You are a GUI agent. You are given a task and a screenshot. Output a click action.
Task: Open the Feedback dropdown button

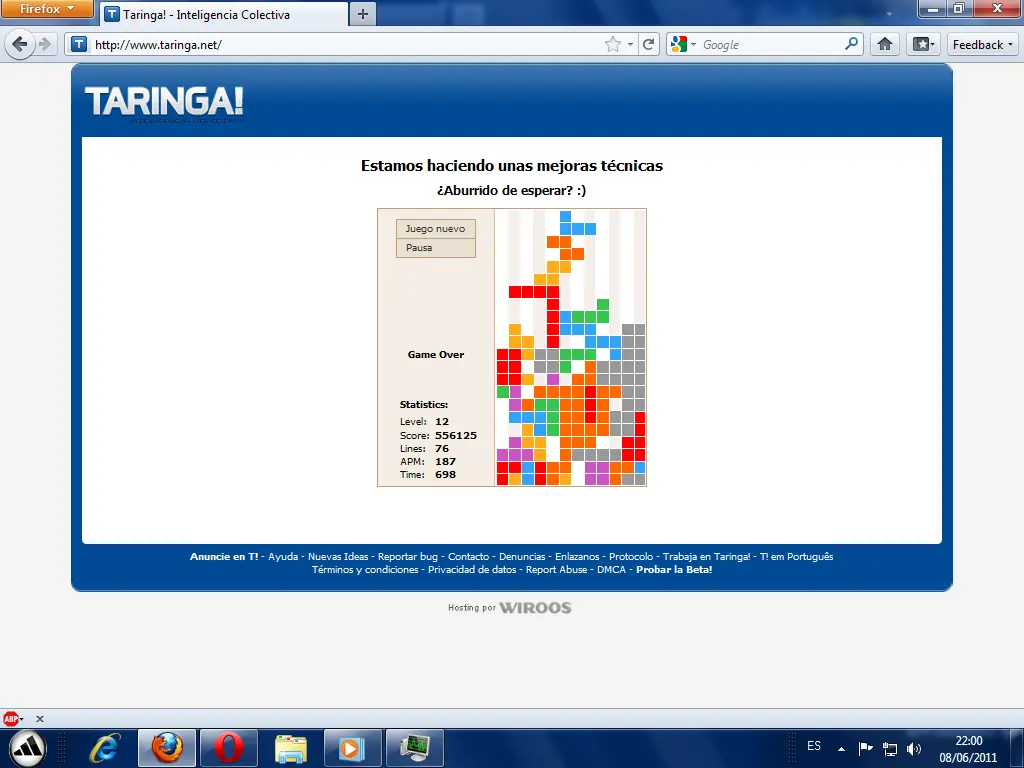point(982,44)
